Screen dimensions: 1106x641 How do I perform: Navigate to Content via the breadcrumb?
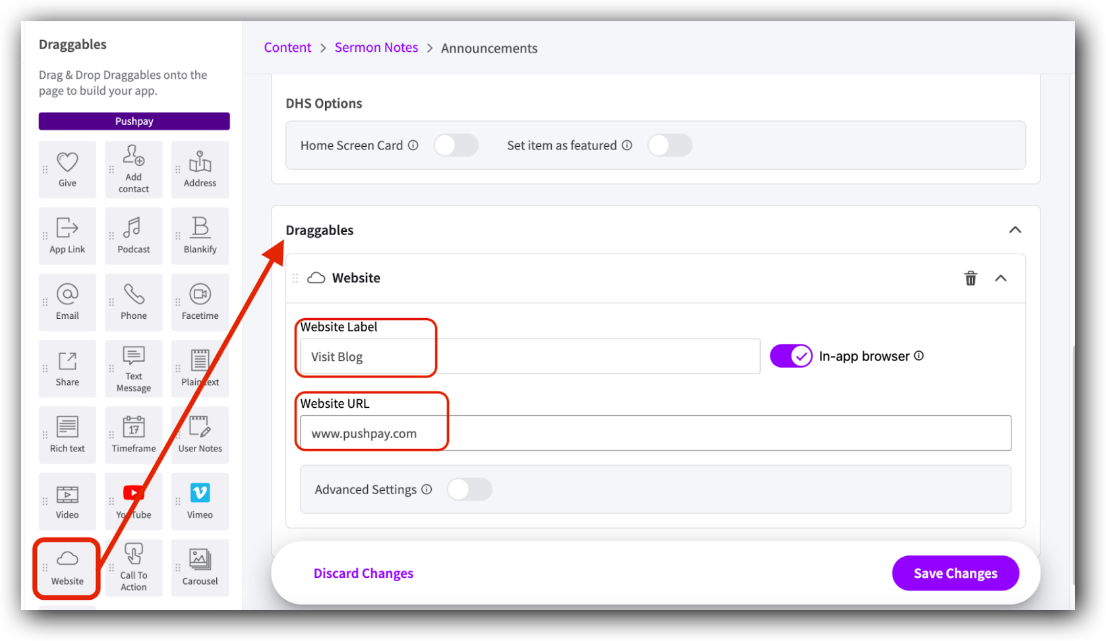pyautogui.click(x=288, y=47)
